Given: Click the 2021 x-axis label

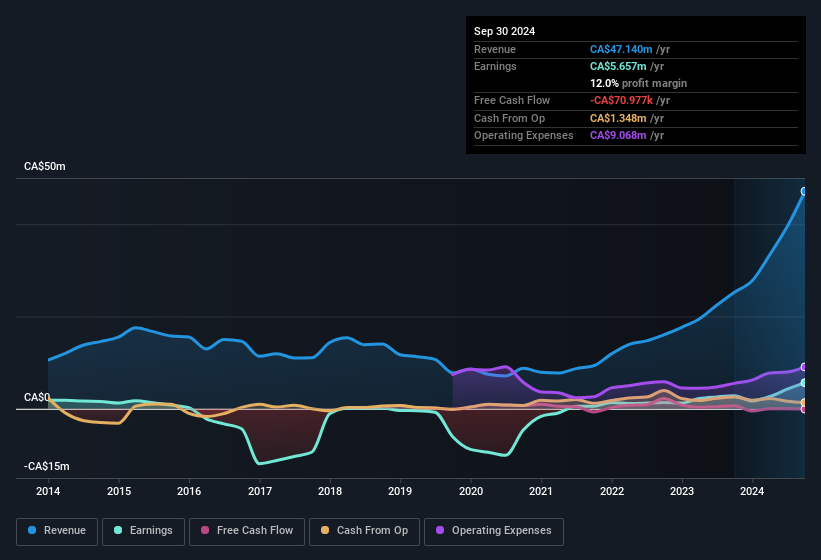Looking at the screenshot, I should click(541, 491).
